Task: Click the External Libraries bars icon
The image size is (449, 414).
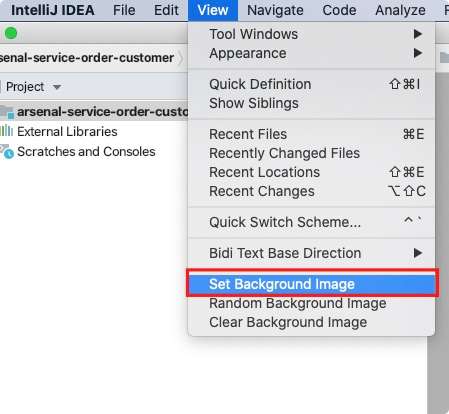Action: click(6, 131)
